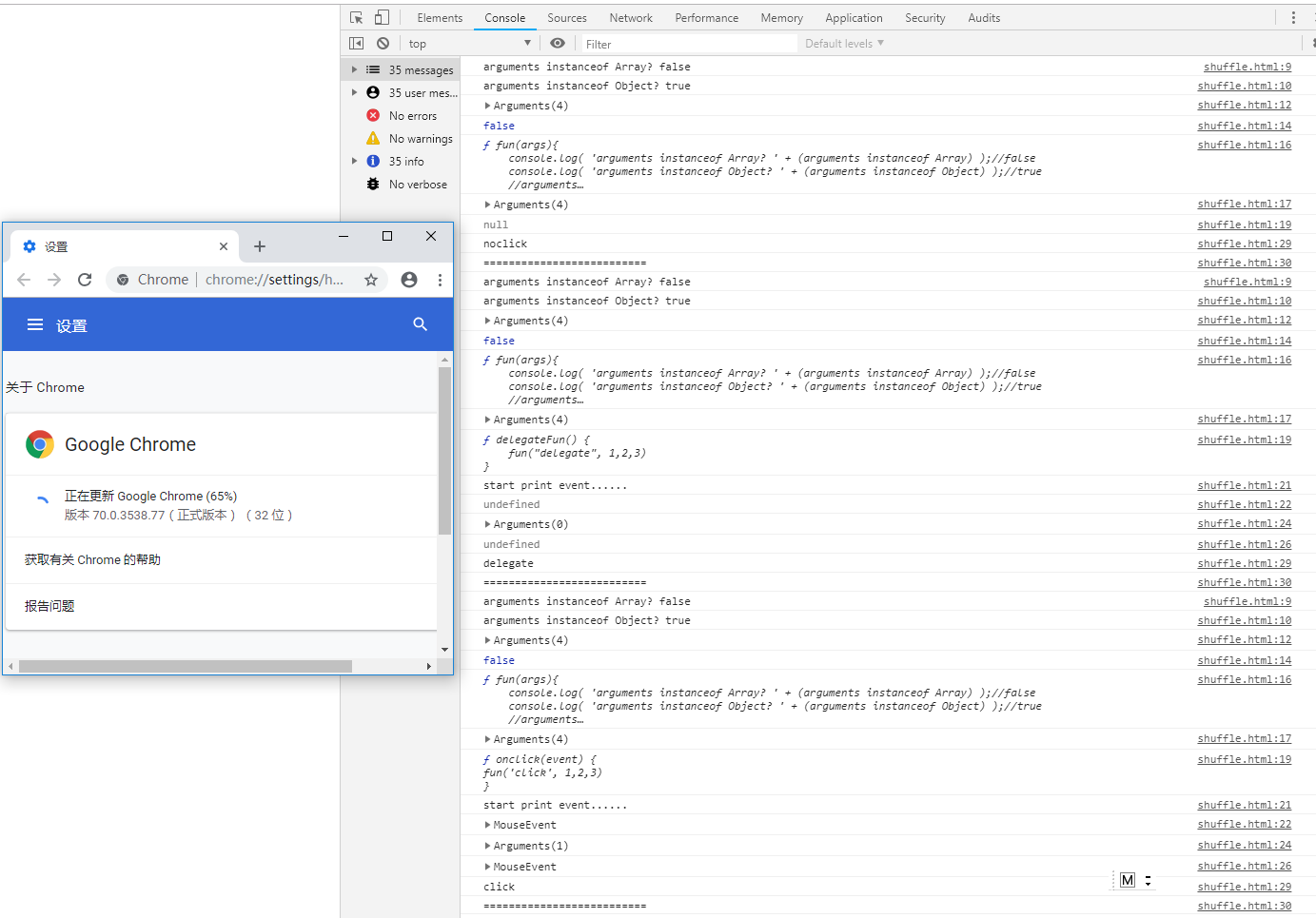Select the No verbose sidebar row

(402, 185)
